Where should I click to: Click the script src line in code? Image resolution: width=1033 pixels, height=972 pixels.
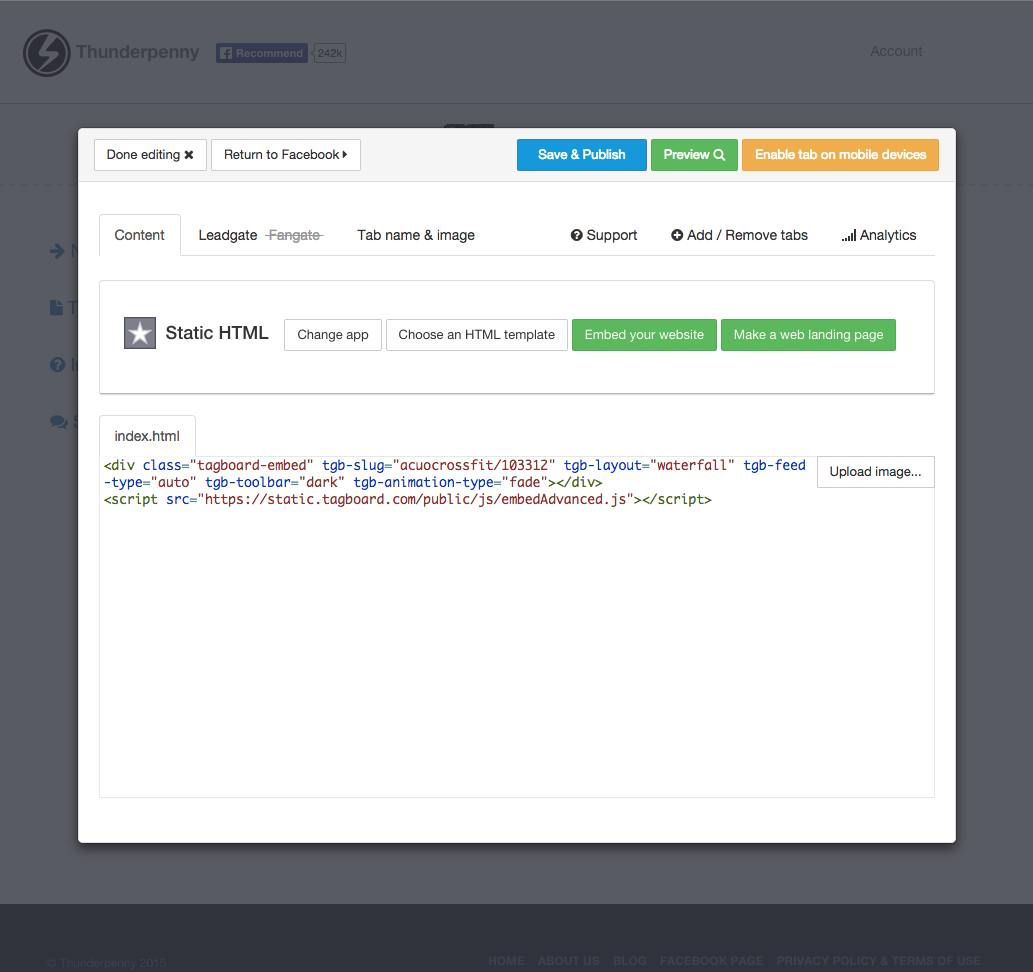pyautogui.click(x=408, y=500)
